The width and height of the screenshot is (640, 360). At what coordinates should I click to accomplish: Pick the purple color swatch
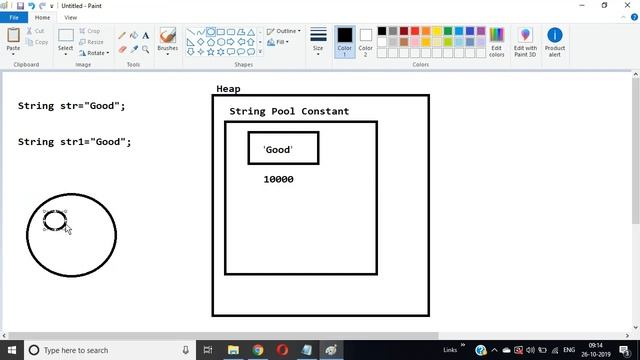click(481, 31)
